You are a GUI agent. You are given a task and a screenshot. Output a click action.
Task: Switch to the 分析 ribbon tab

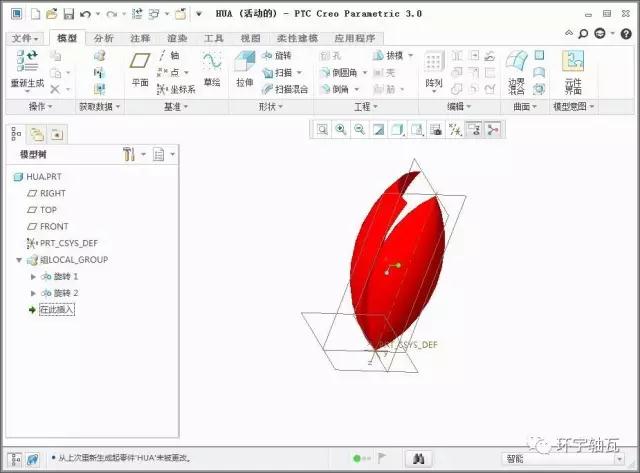point(104,37)
